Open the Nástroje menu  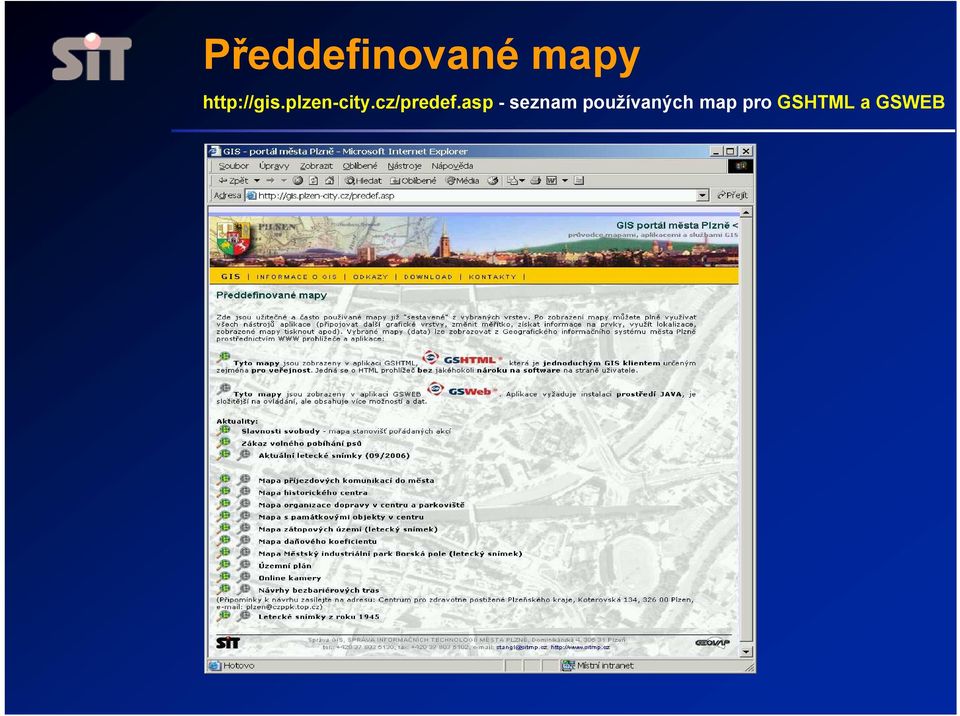pyautogui.click(x=404, y=166)
